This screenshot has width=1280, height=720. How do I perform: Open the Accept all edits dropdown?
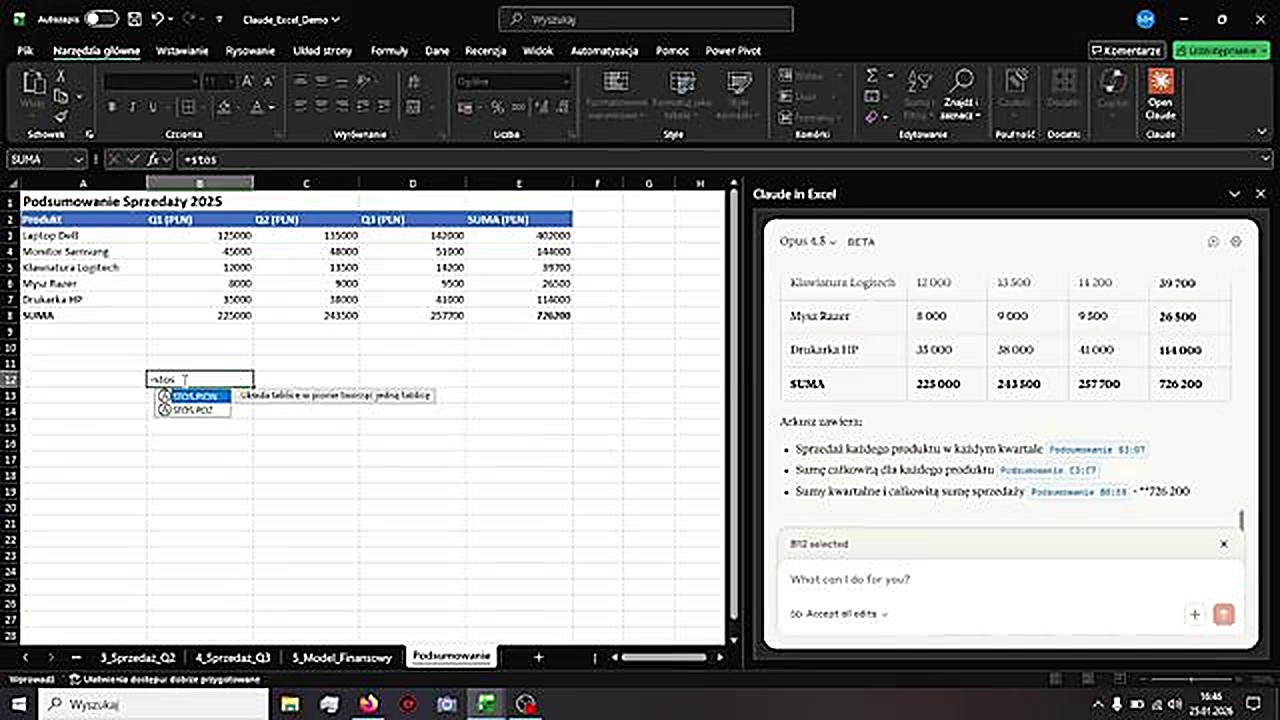pos(839,614)
